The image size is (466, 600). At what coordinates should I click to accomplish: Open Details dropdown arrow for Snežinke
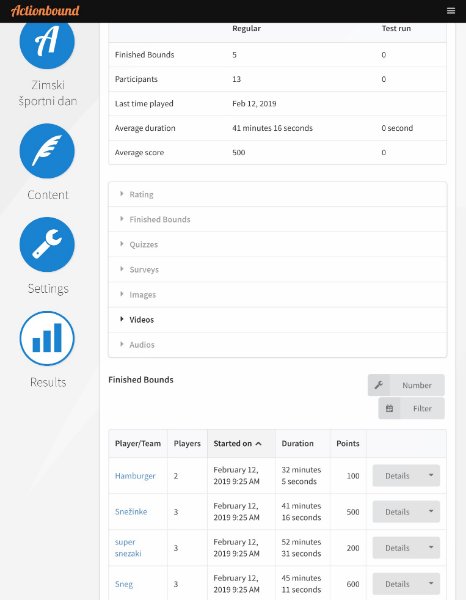click(431, 512)
